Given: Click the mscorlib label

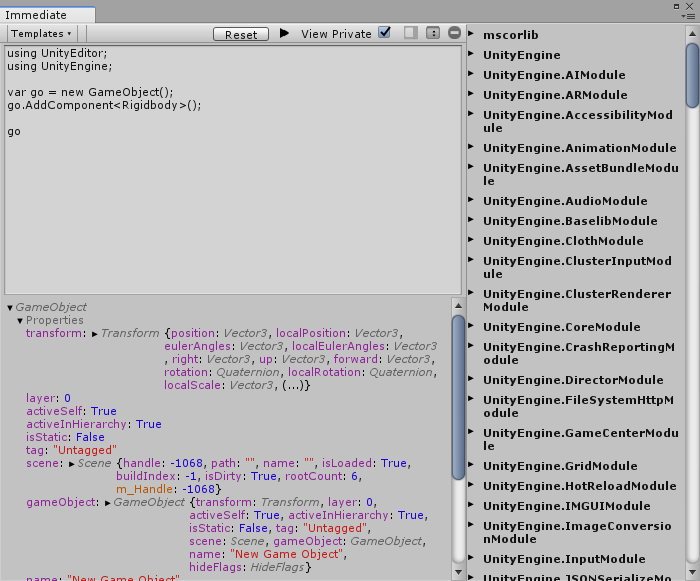Looking at the screenshot, I should [511, 35].
